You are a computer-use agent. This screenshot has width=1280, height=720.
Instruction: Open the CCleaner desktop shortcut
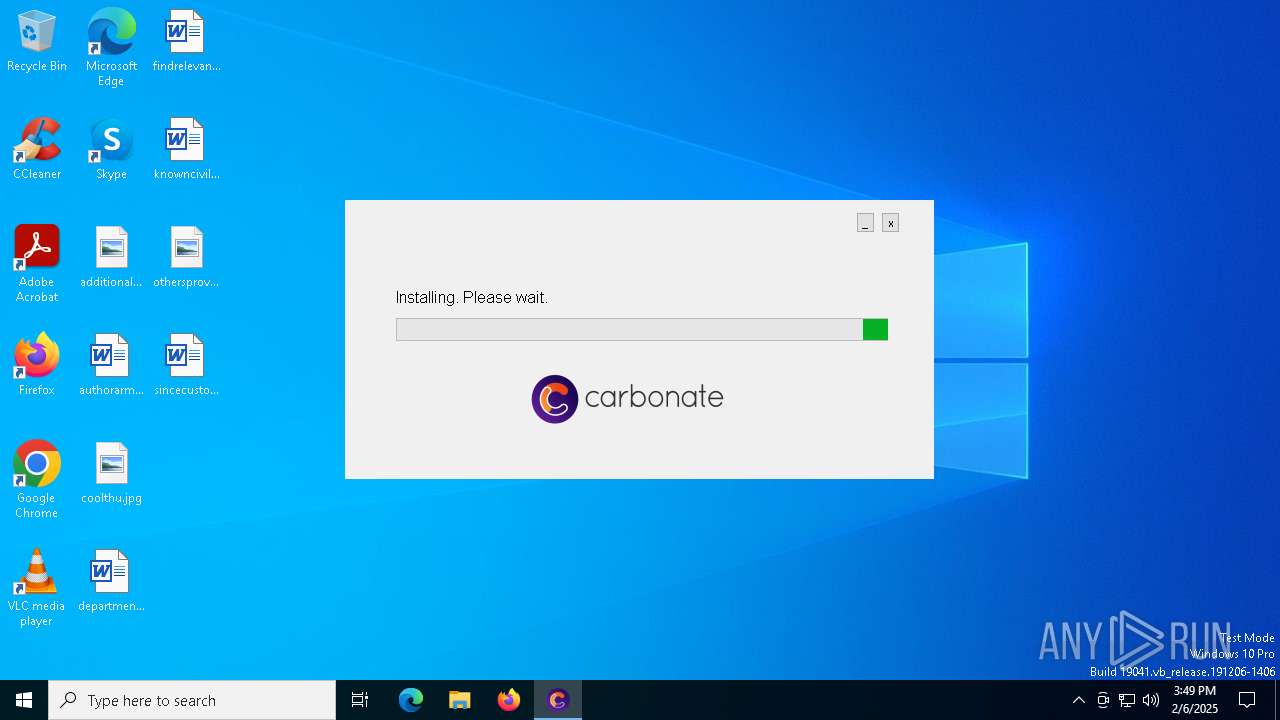tap(37, 150)
